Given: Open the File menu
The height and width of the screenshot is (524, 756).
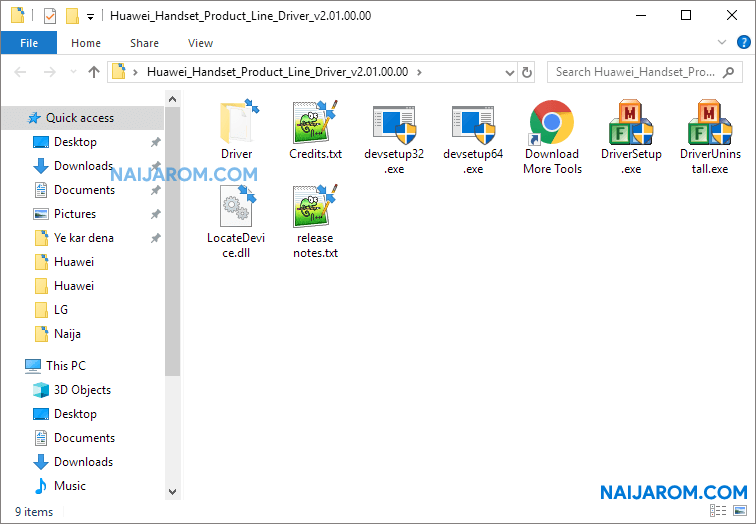Looking at the screenshot, I should pyautogui.click(x=29, y=43).
